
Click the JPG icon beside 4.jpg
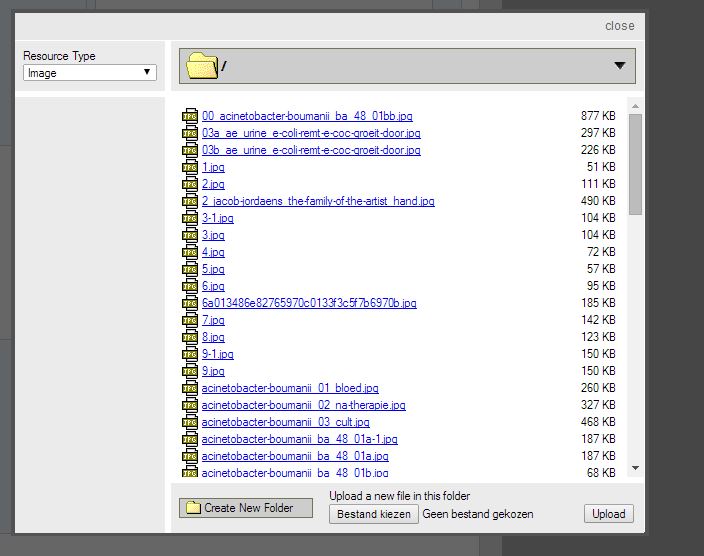[189, 252]
